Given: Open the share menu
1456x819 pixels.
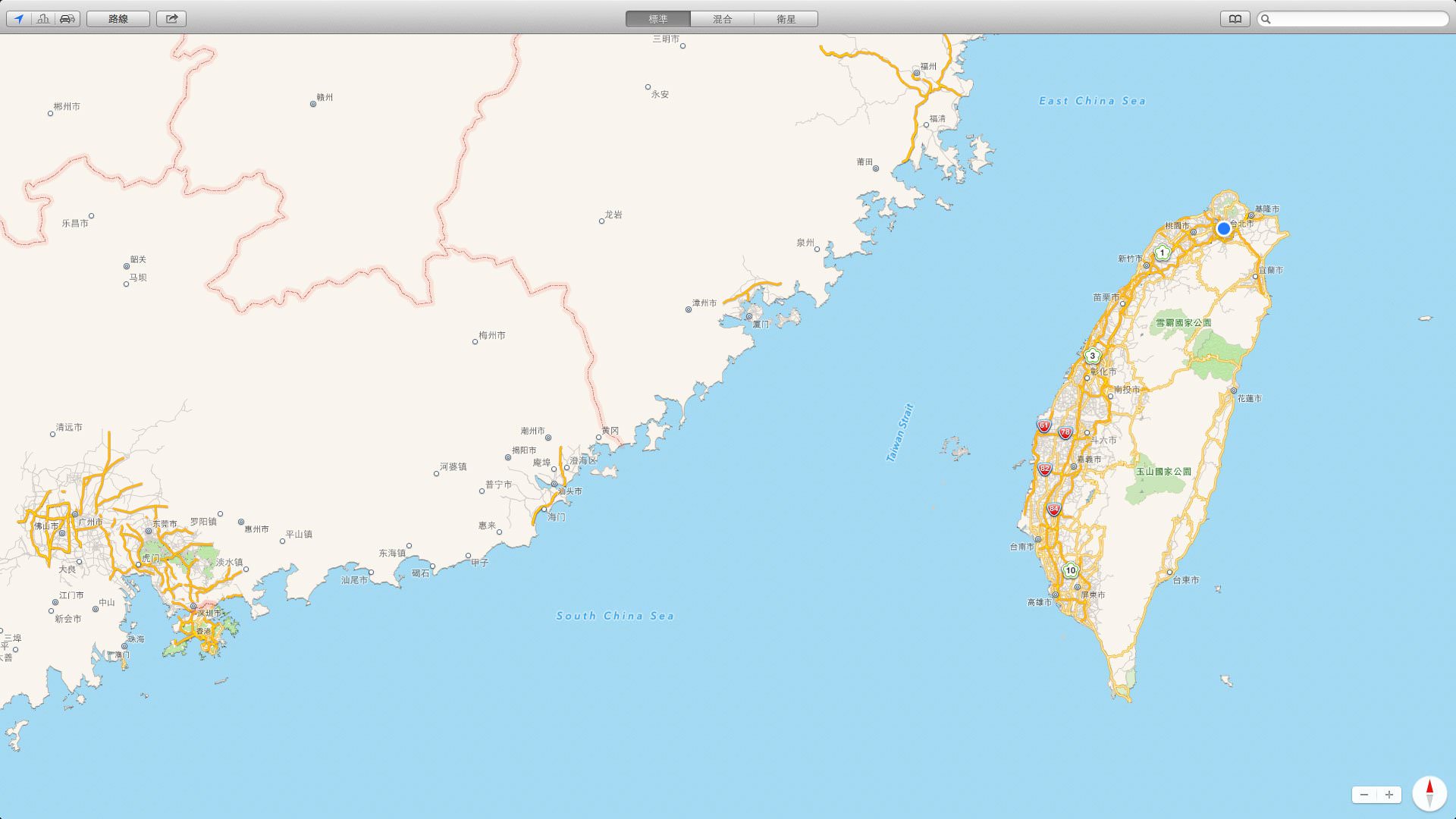Looking at the screenshot, I should [171, 19].
